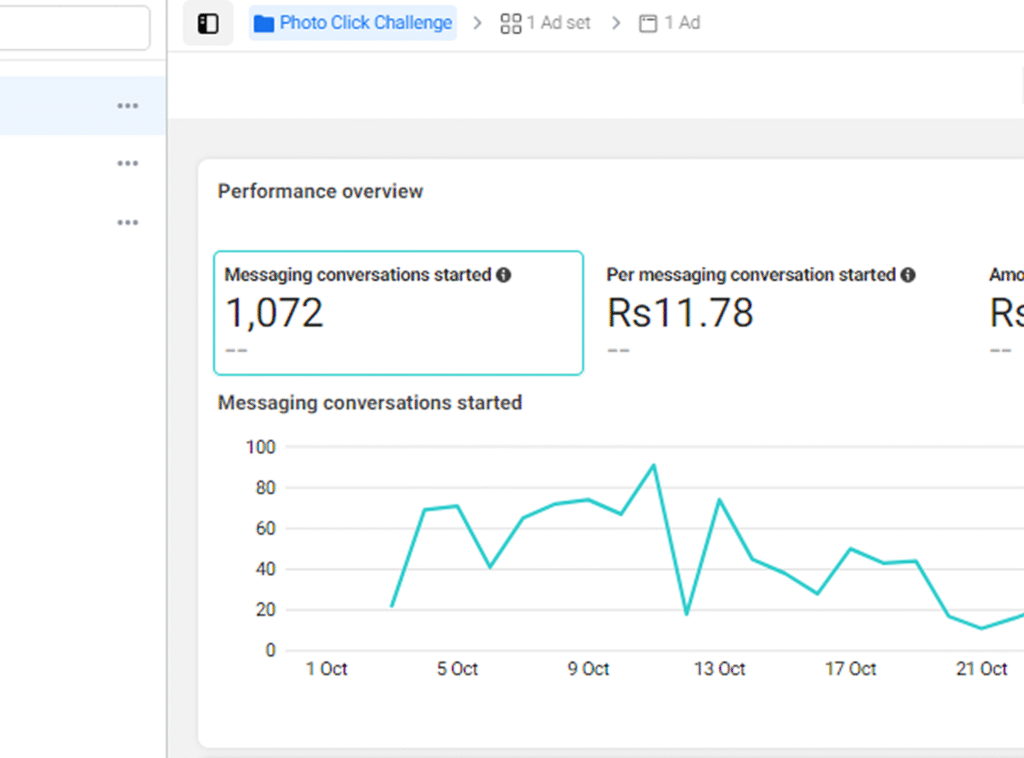
Task: Select the Messaging conversations started 1,072 card
Action: (398, 313)
